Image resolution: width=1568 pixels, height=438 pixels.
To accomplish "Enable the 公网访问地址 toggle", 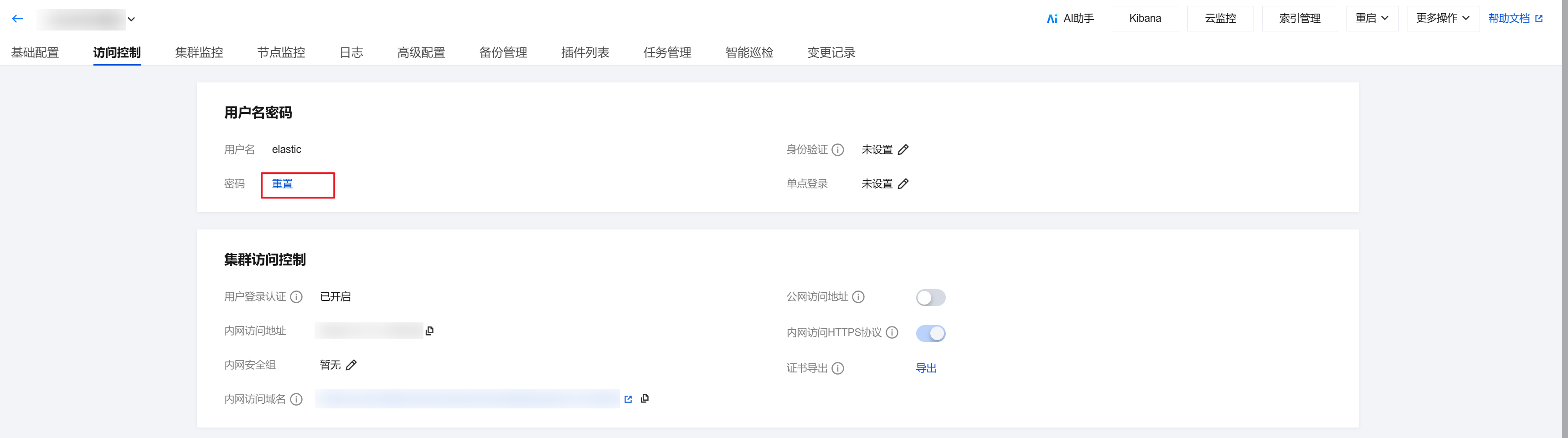I will [x=931, y=297].
